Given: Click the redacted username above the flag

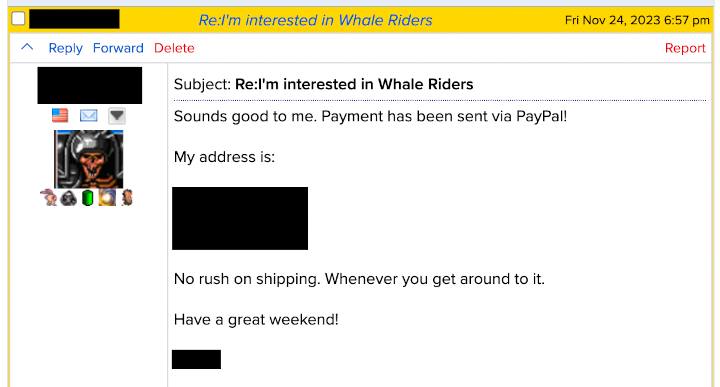Looking at the screenshot, I should tap(90, 85).
